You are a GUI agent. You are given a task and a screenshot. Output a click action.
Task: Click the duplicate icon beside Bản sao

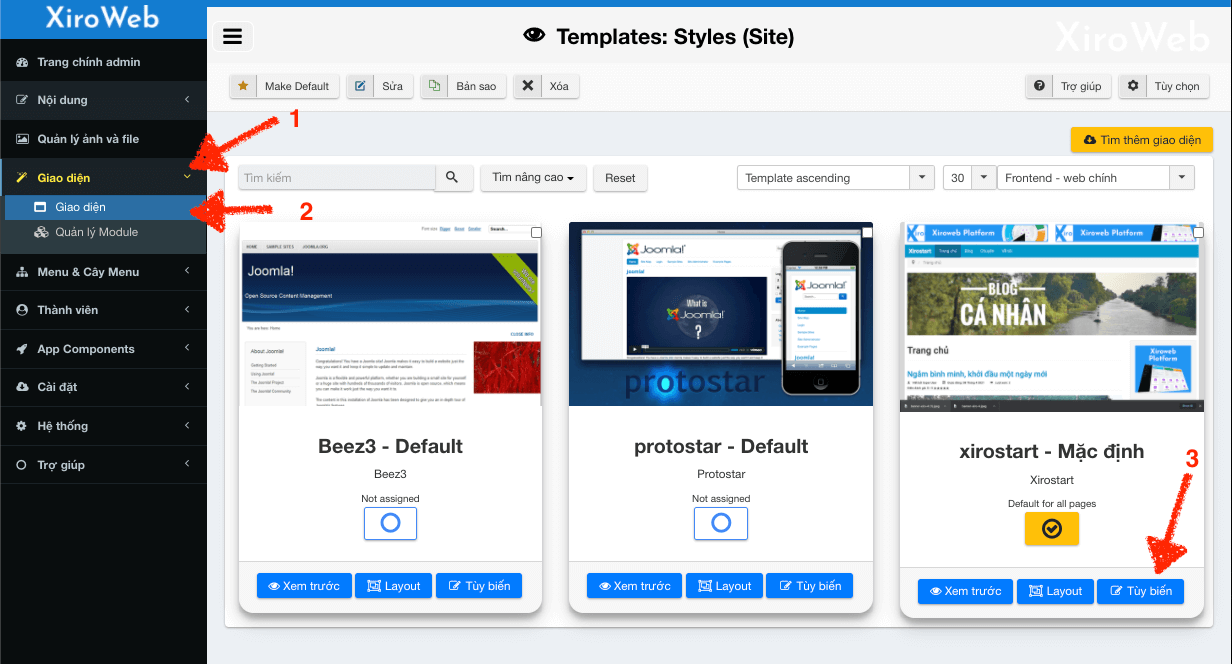click(434, 86)
